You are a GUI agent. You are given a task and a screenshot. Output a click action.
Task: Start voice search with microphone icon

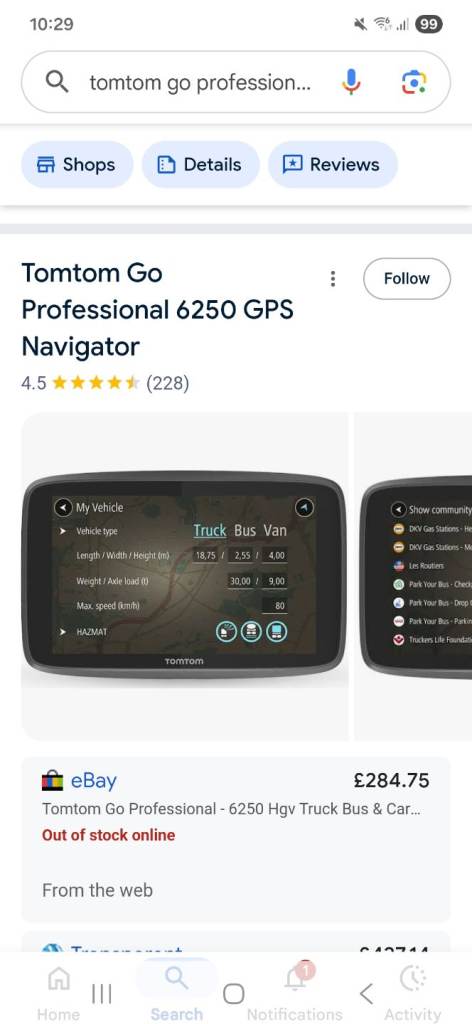351,82
